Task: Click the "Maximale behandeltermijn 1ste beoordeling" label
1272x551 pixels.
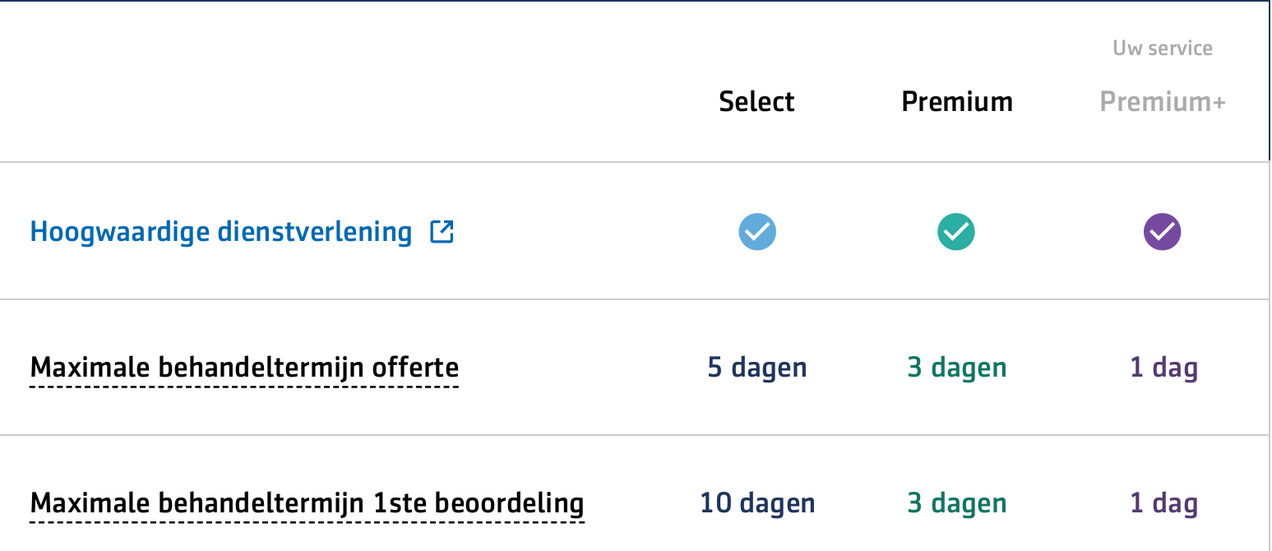Action: coord(307,503)
